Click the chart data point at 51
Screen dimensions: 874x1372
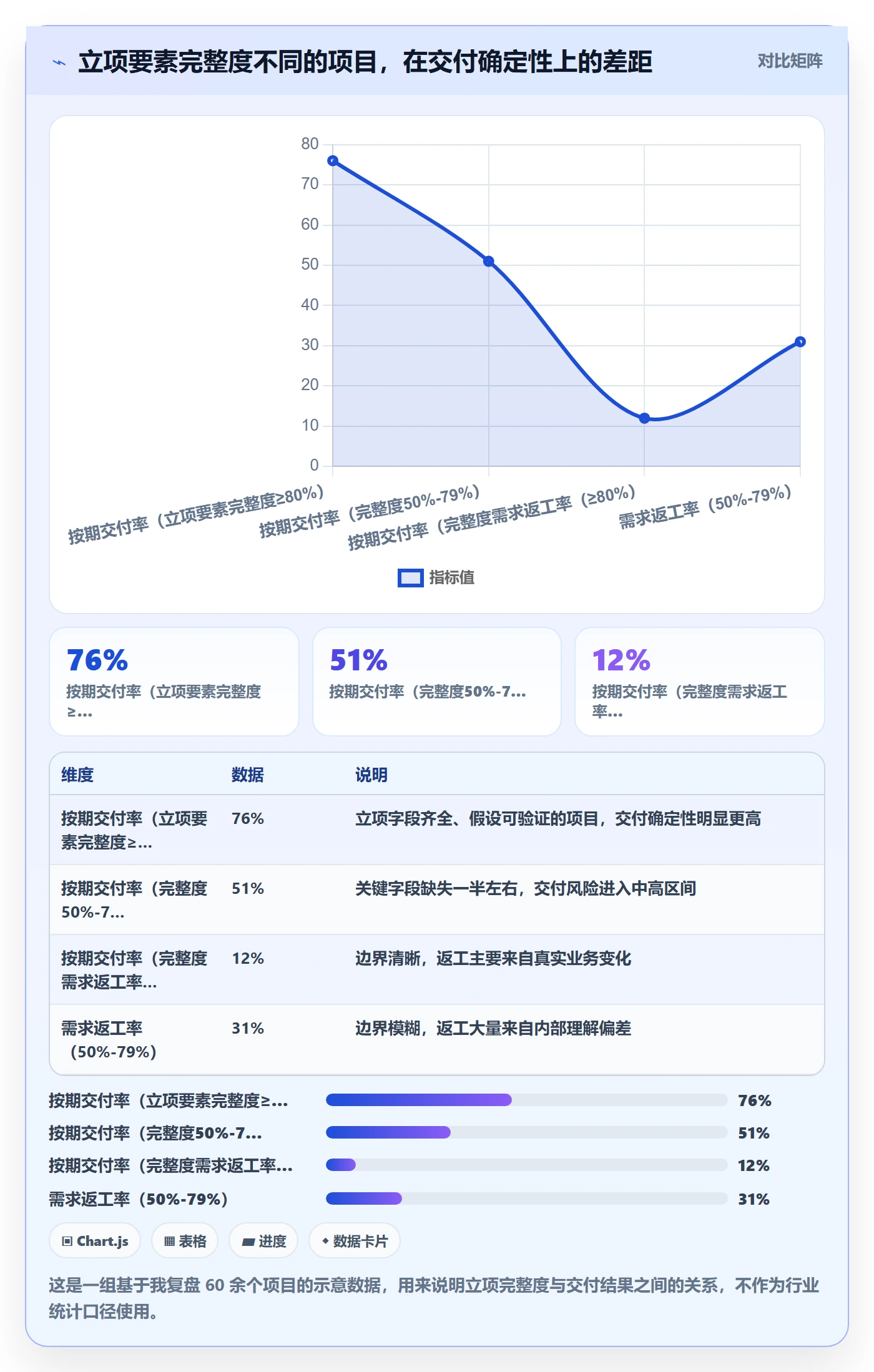point(489,261)
